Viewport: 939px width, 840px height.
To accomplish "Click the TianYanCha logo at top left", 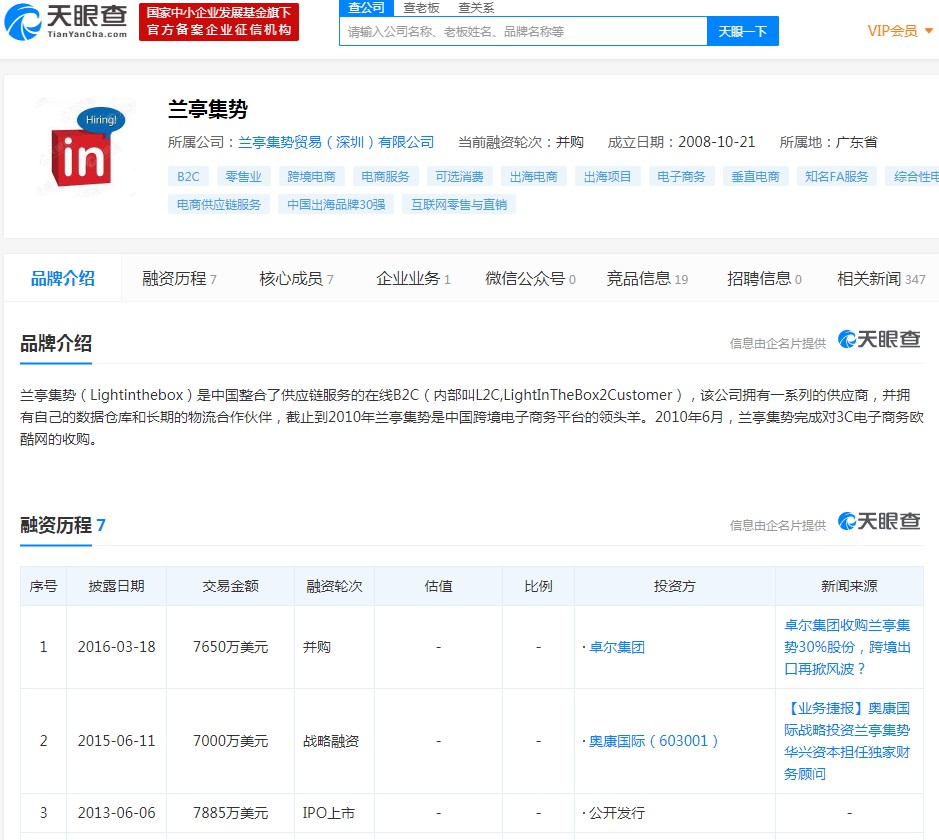I will [x=65, y=22].
